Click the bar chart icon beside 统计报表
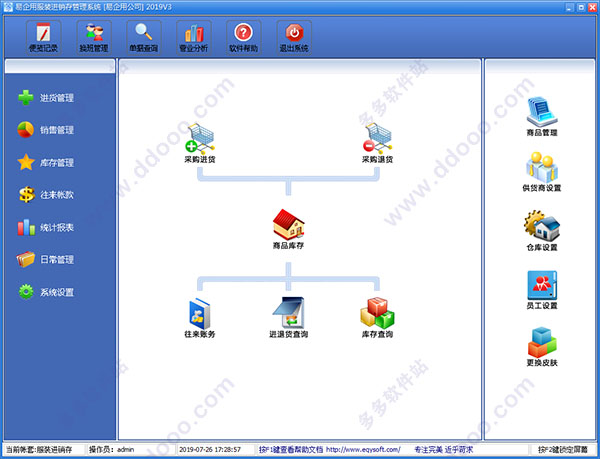 [26, 227]
